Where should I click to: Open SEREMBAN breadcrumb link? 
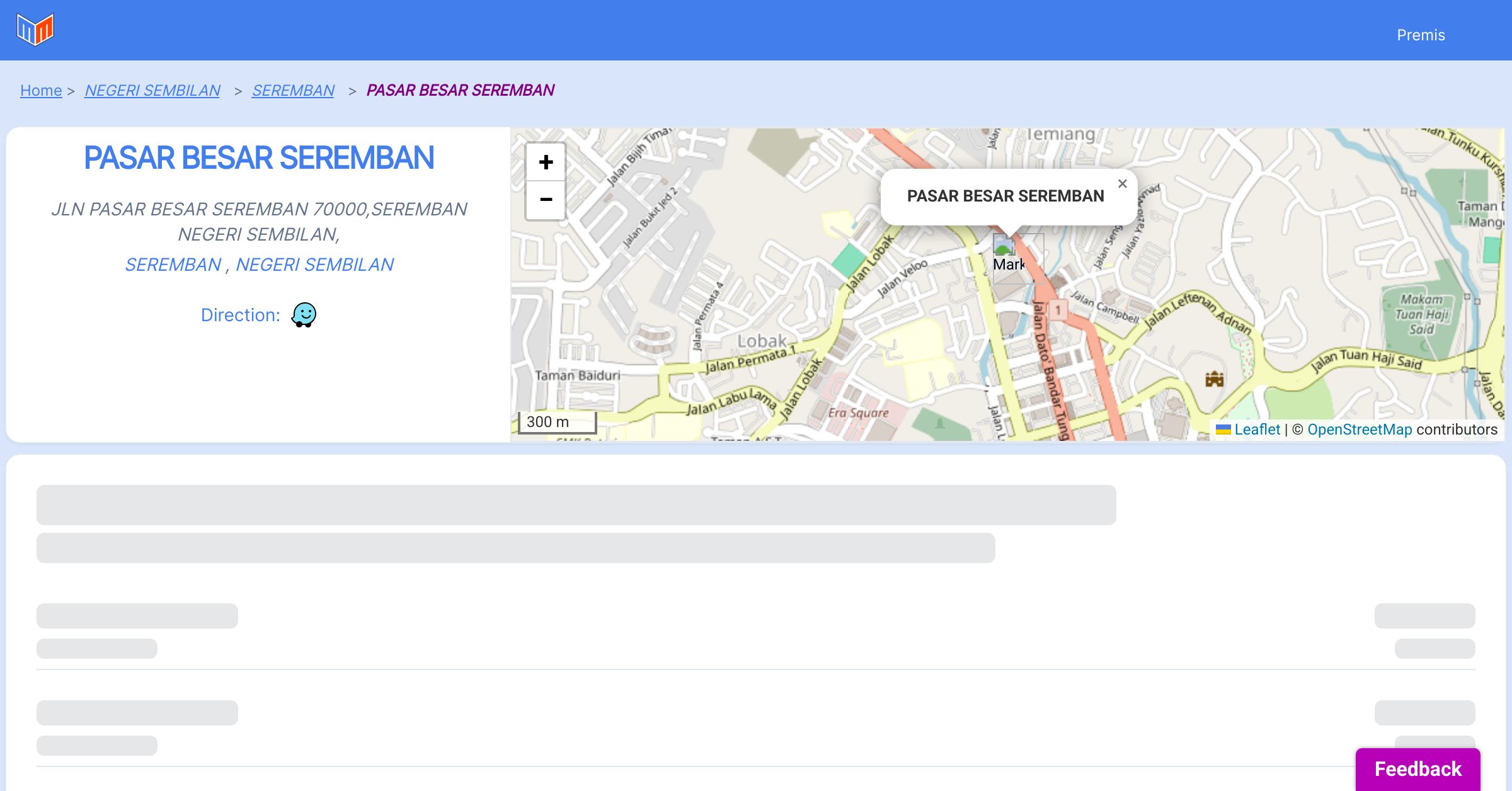[x=293, y=91]
